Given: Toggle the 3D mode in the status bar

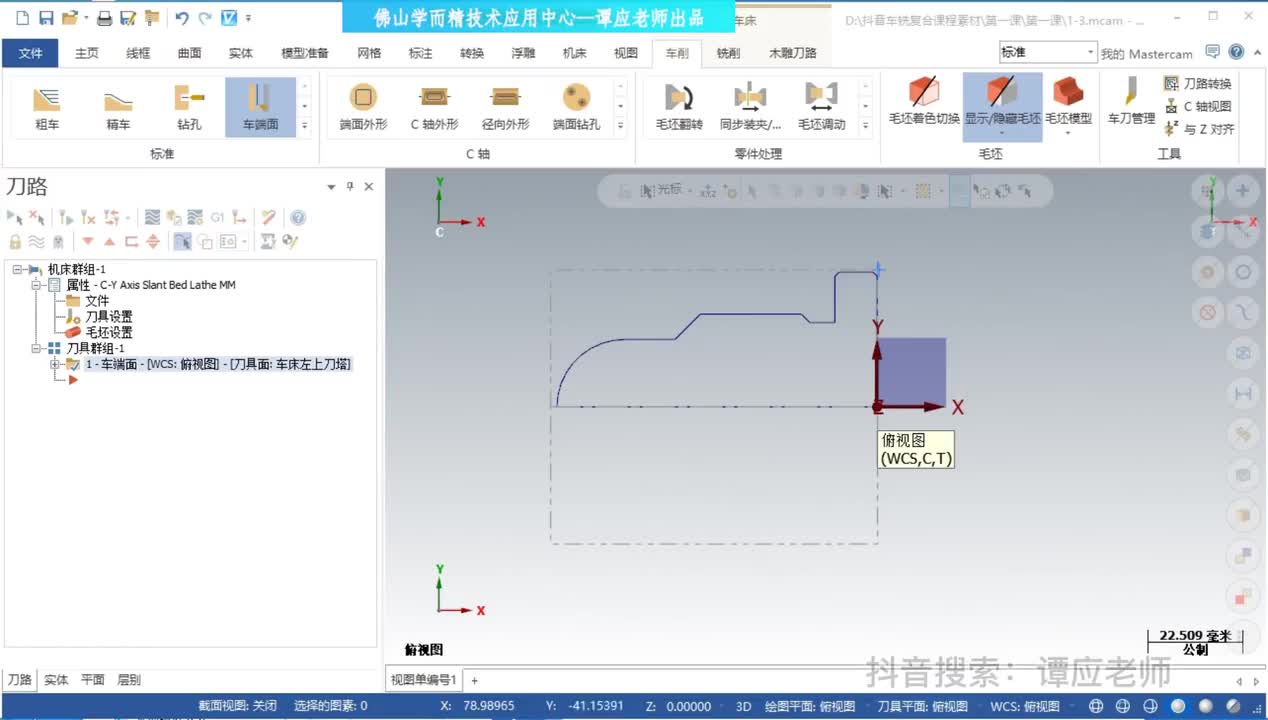Looking at the screenshot, I should tap(743, 706).
